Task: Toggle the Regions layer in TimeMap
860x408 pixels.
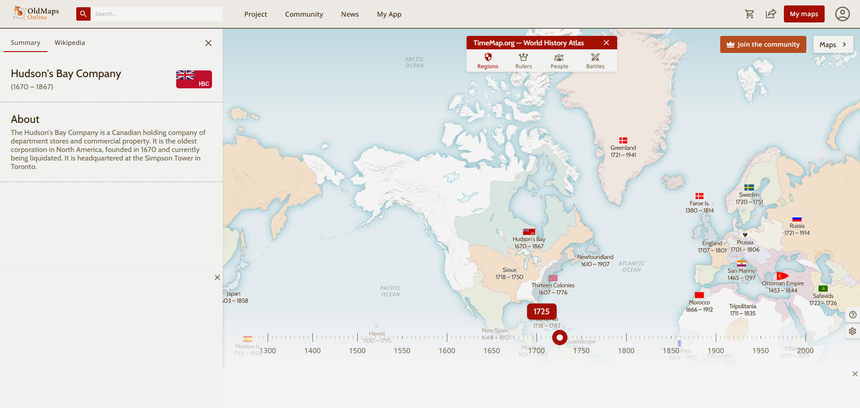Action: 487,60
